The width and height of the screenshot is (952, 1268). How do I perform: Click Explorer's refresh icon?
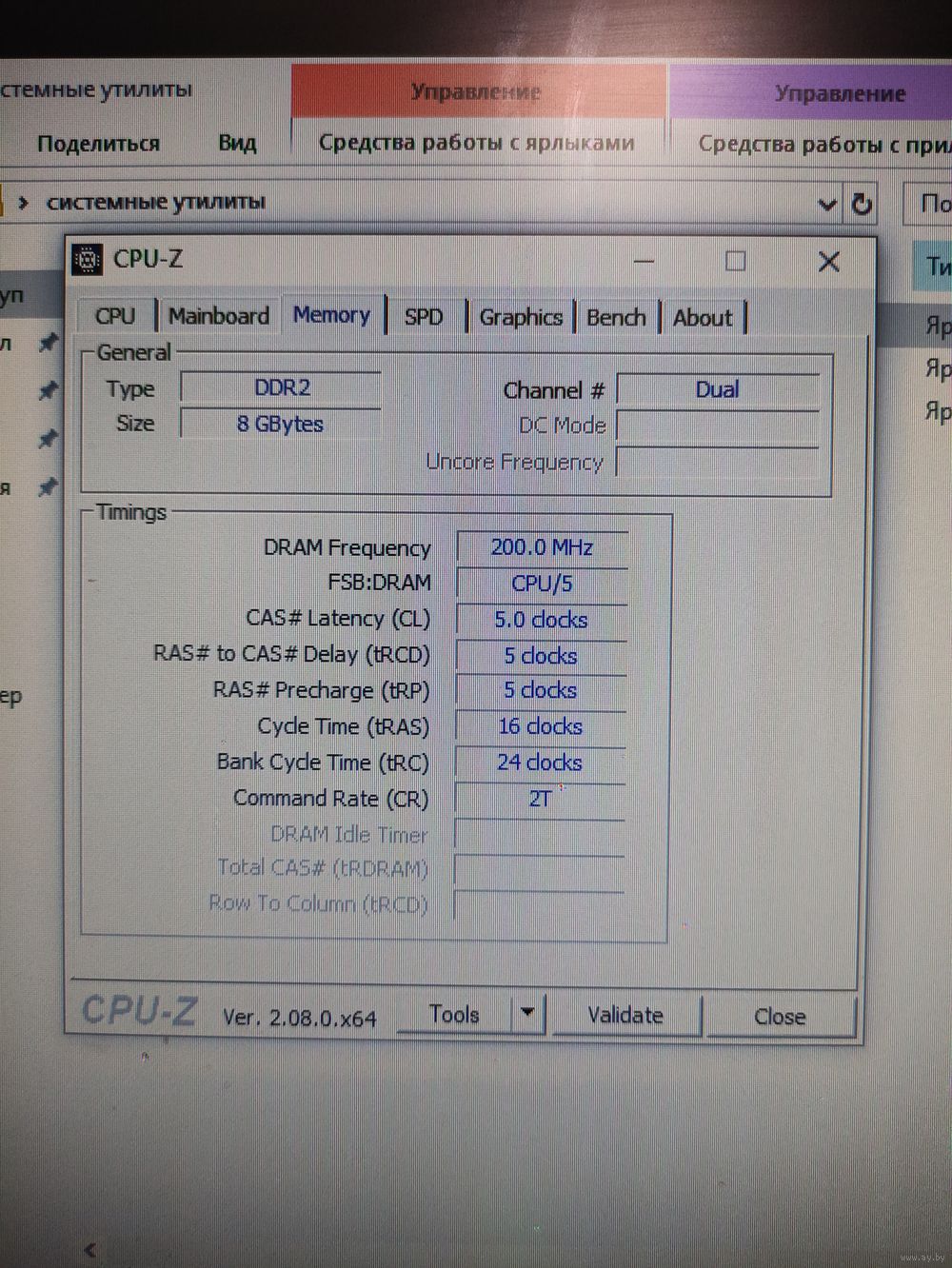pyautogui.click(x=862, y=204)
